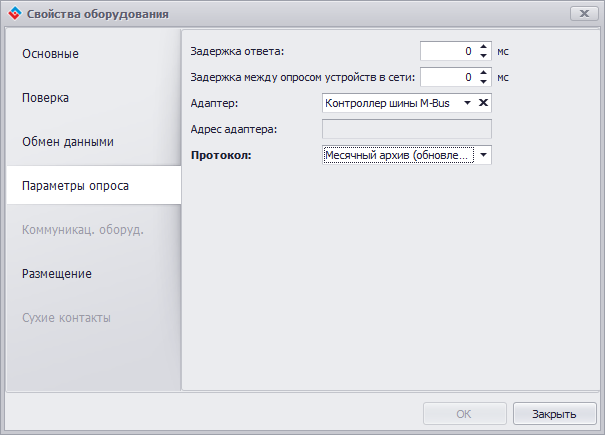Click the Задержка ответа value field
This screenshot has width=605, height=435.
pos(447,51)
